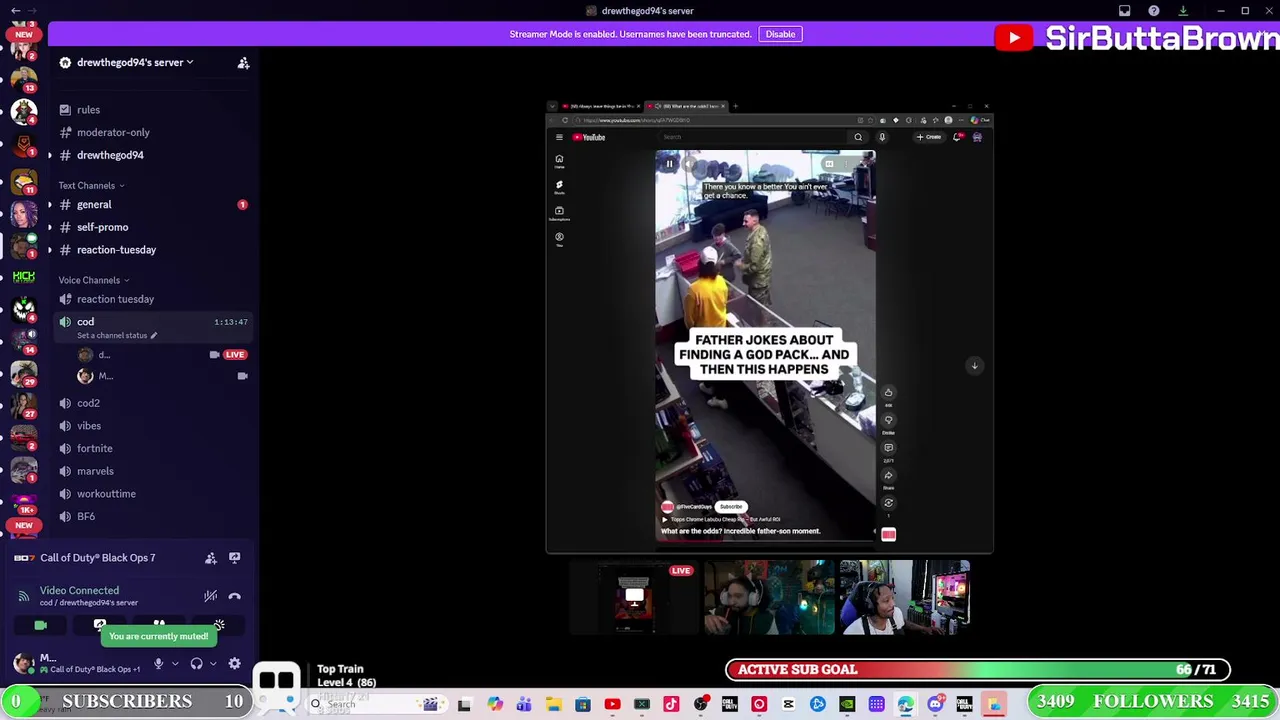
Task: Select the LIVE stream thumbnail tile
Action: point(634,598)
